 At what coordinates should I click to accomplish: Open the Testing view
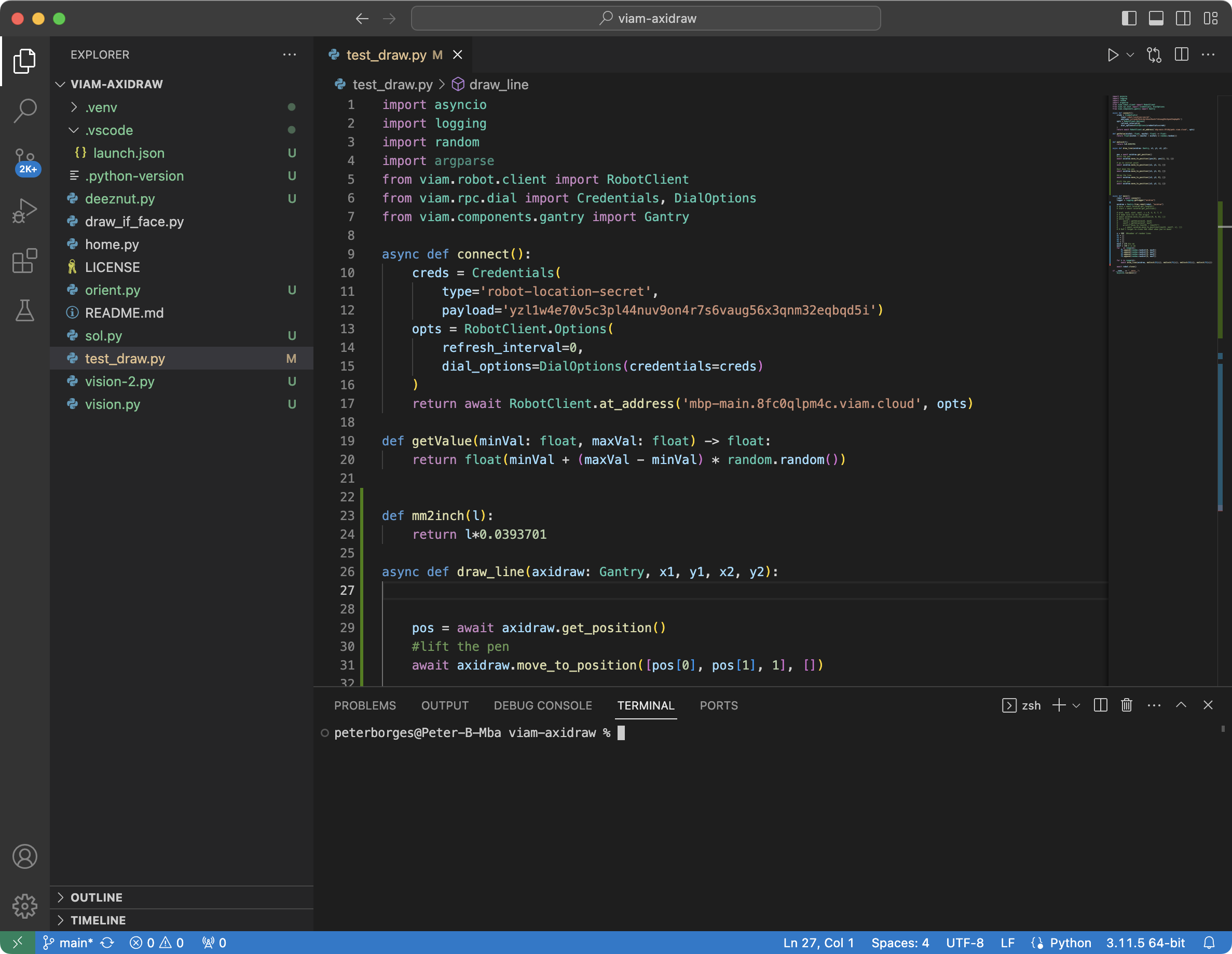pos(25,311)
